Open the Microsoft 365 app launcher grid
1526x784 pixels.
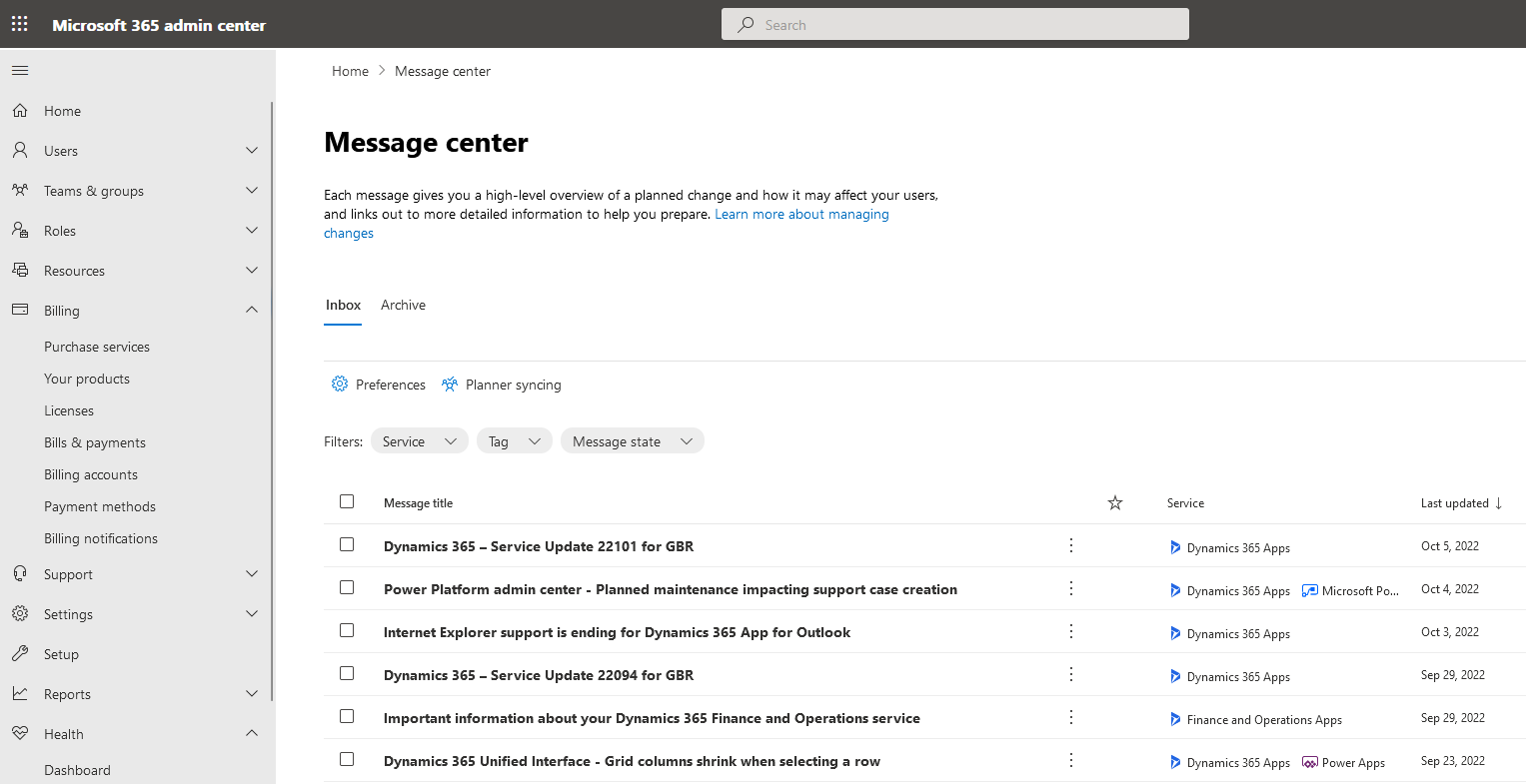[18, 23]
